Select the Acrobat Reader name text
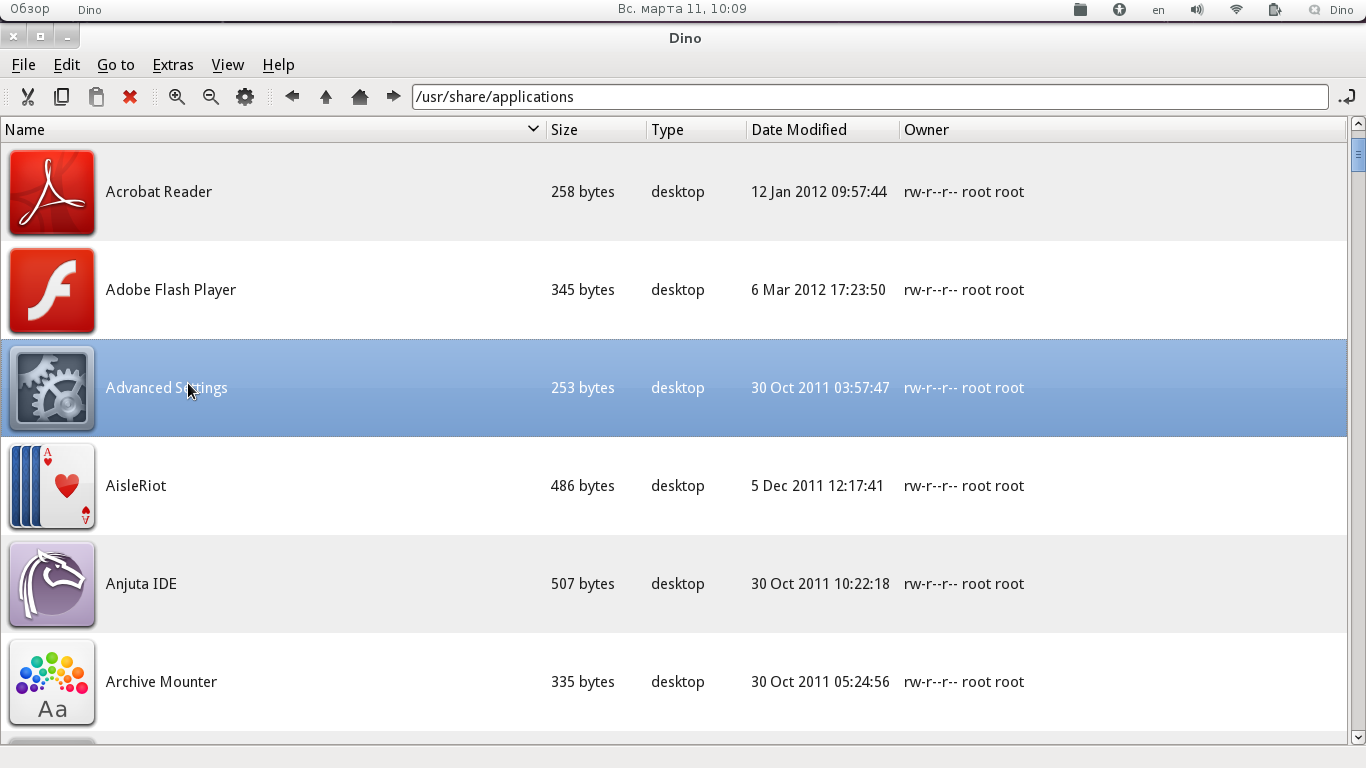Viewport: 1366px width, 768px height. coord(159,192)
